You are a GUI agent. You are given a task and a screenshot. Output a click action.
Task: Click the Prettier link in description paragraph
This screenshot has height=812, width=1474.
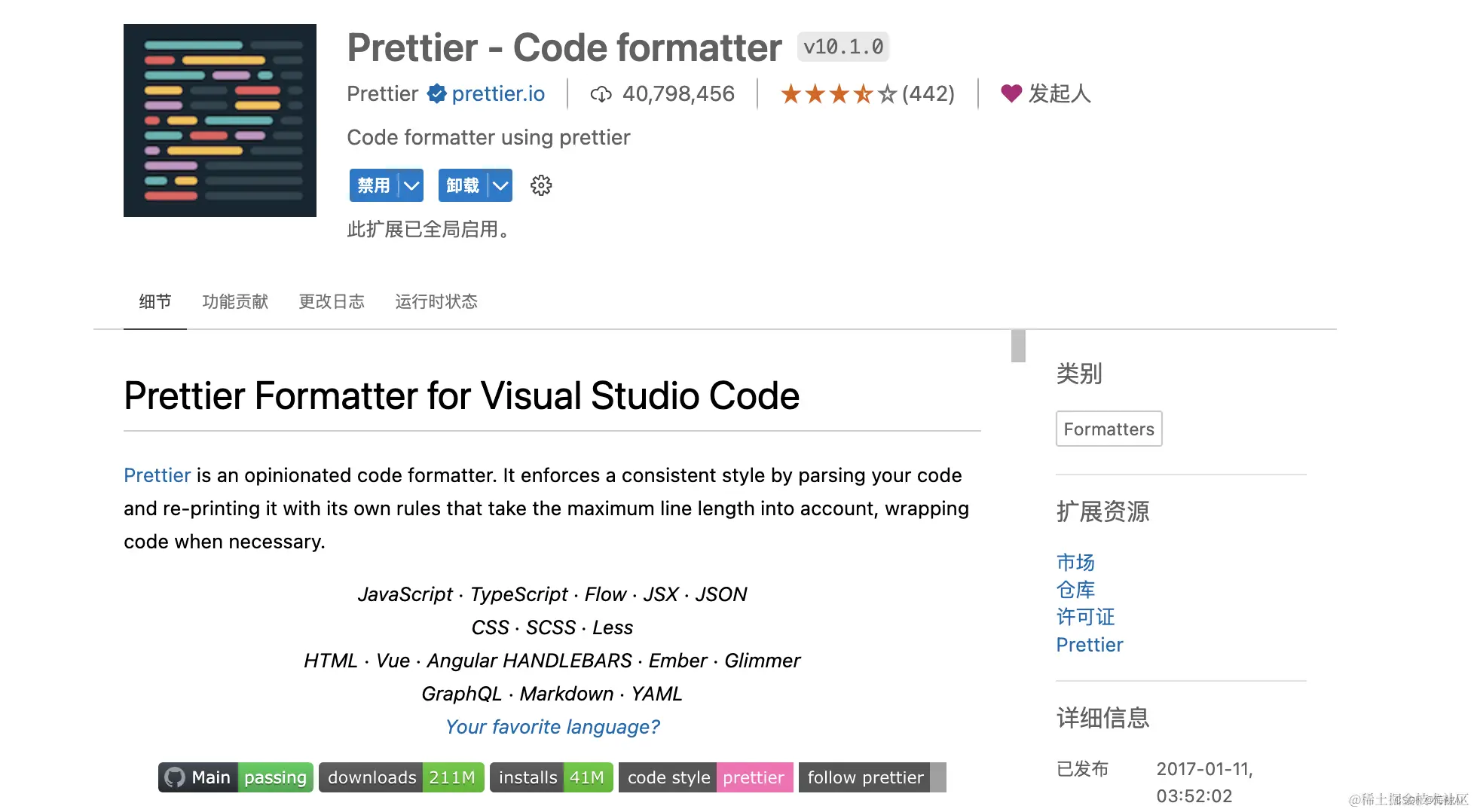click(x=157, y=475)
